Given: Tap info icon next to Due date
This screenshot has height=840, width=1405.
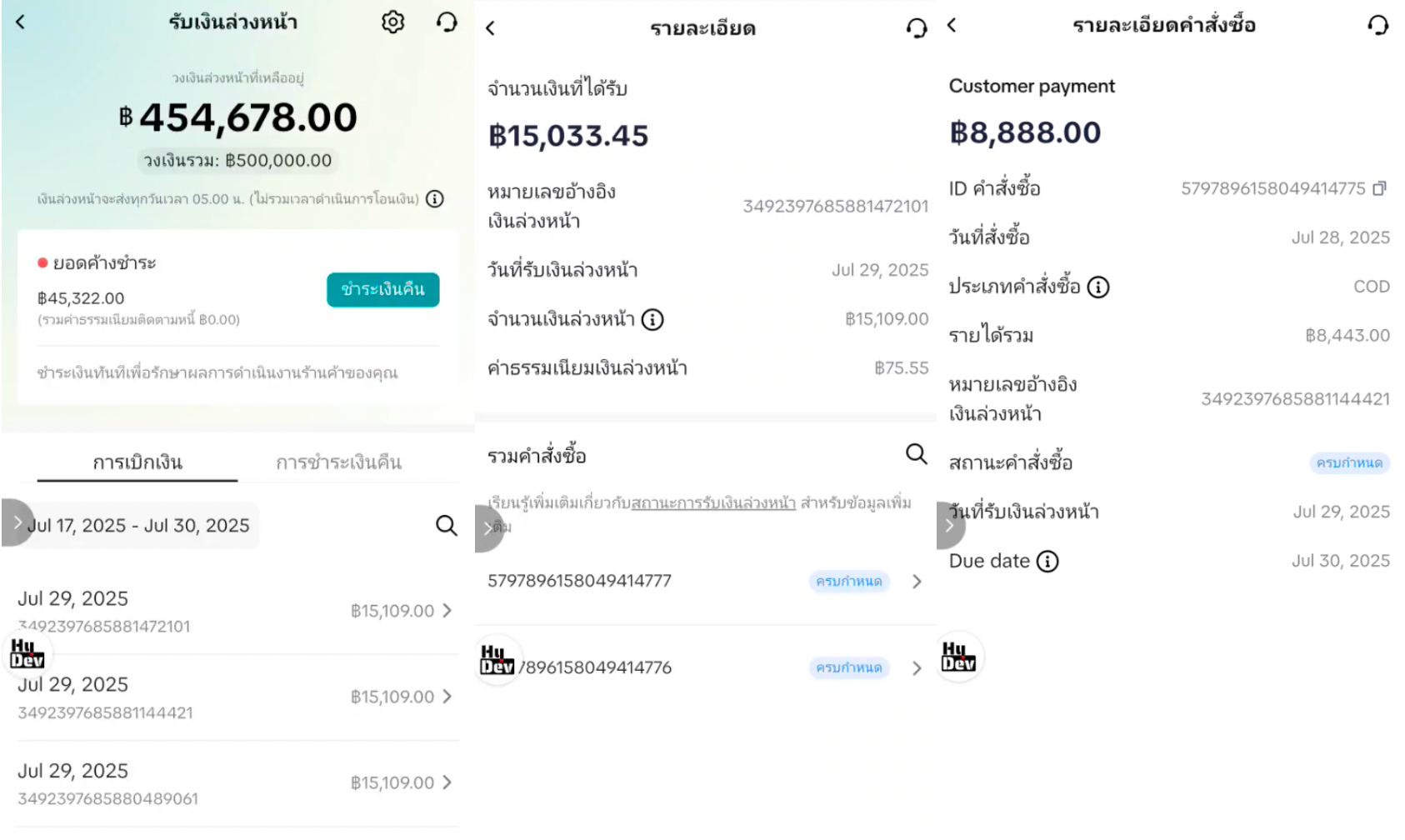Looking at the screenshot, I should point(1047,562).
